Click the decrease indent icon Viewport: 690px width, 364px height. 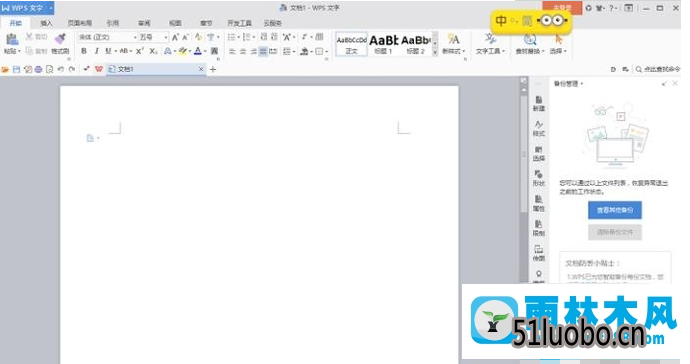[x=264, y=37]
